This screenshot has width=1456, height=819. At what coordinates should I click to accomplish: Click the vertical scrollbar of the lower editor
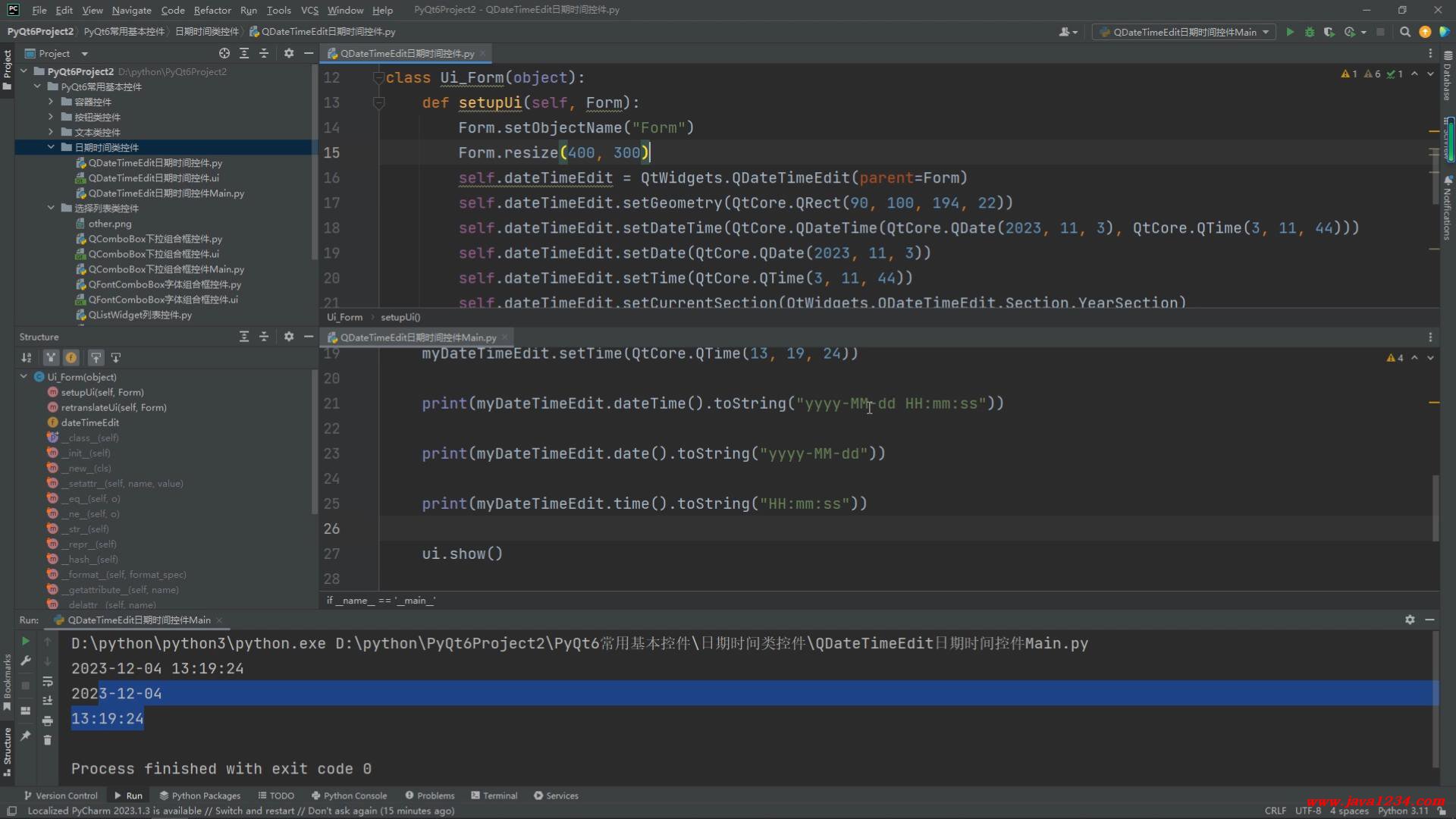[1435, 508]
